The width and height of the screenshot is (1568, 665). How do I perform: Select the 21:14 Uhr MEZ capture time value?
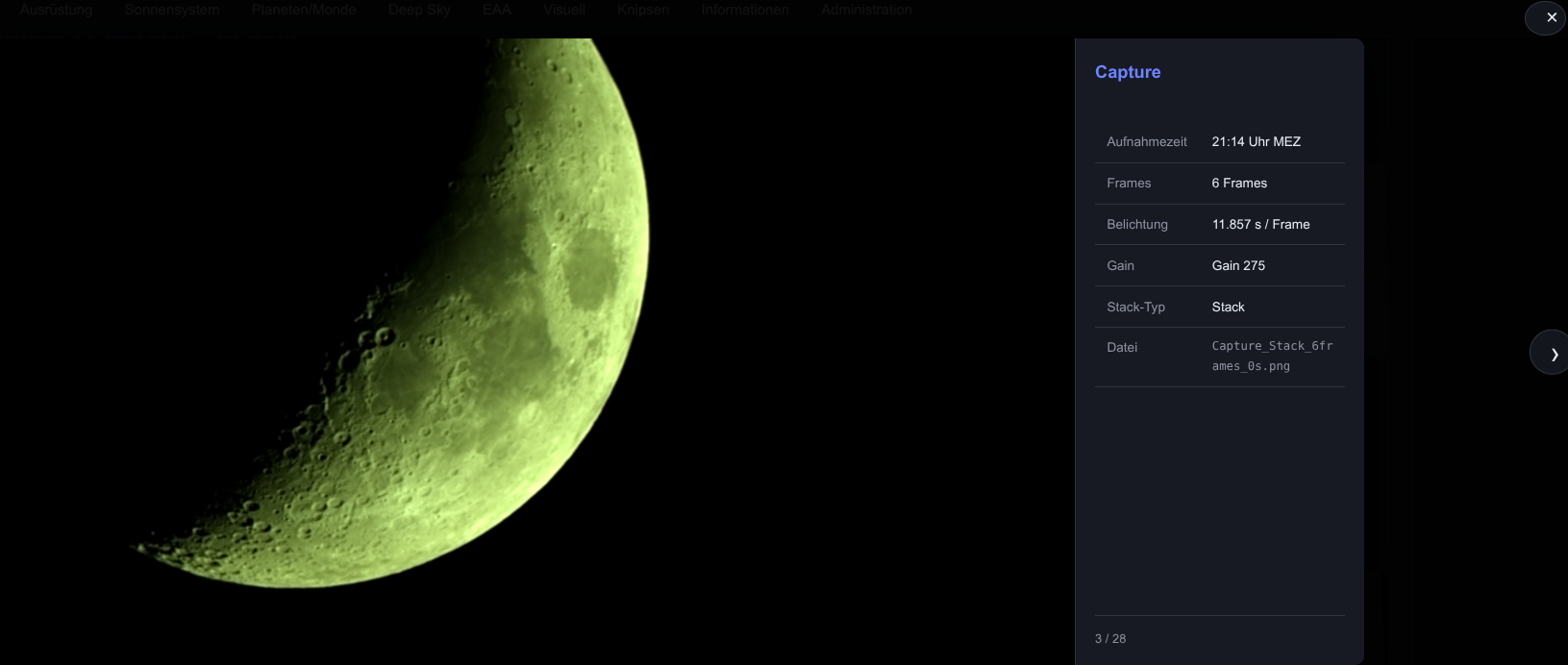point(1256,141)
